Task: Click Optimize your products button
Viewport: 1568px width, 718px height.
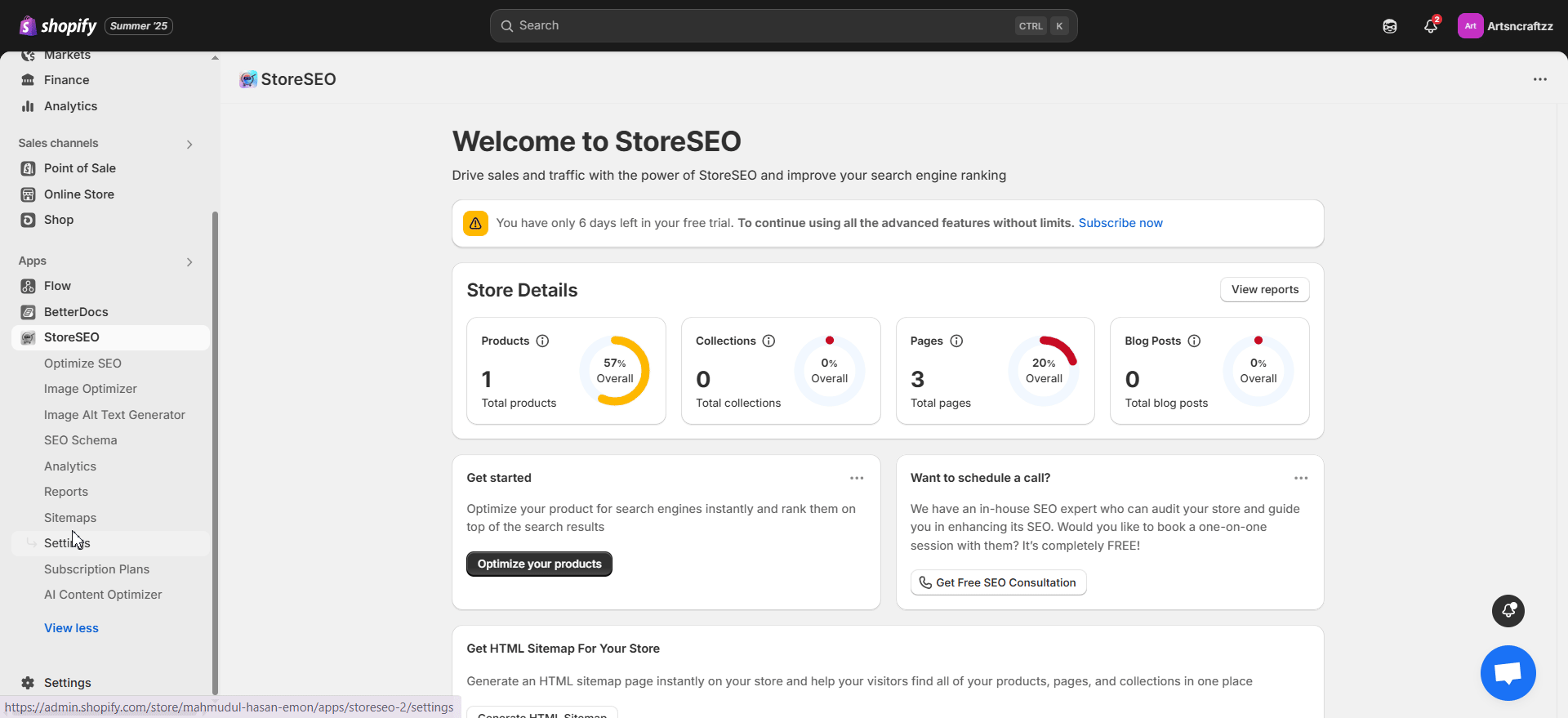Action: 539,564
